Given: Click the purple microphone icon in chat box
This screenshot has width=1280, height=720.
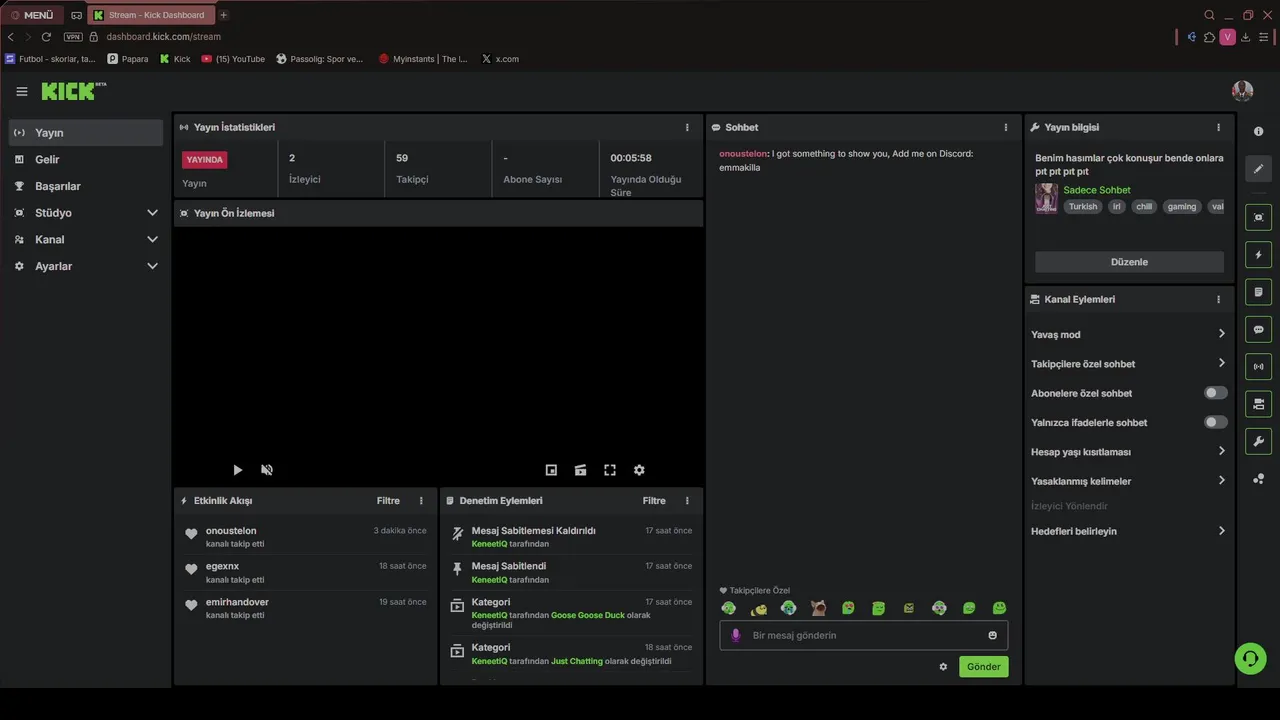Looking at the screenshot, I should [736, 635].
